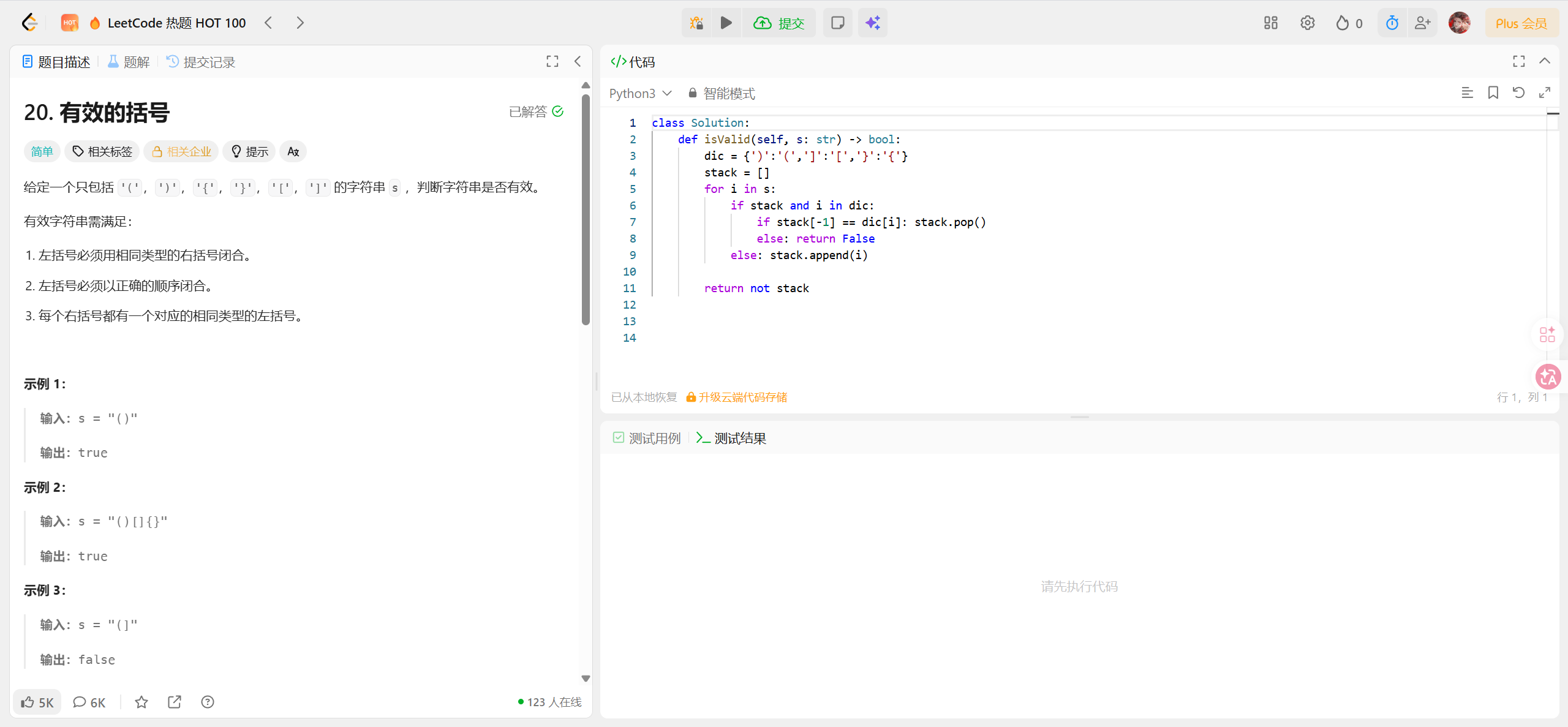Enter fullscreen editor diagonal arrows
Screen dimensions: 1568x727
coord(1545,92)
